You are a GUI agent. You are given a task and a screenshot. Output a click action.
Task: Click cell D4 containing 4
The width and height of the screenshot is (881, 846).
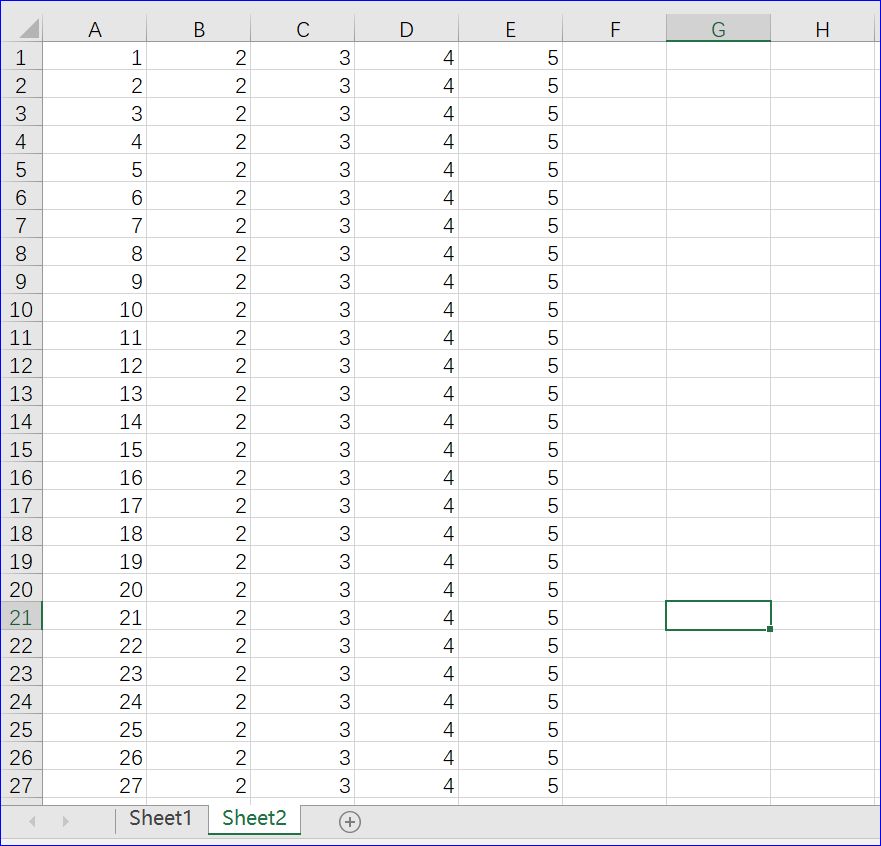pos(406,140)
